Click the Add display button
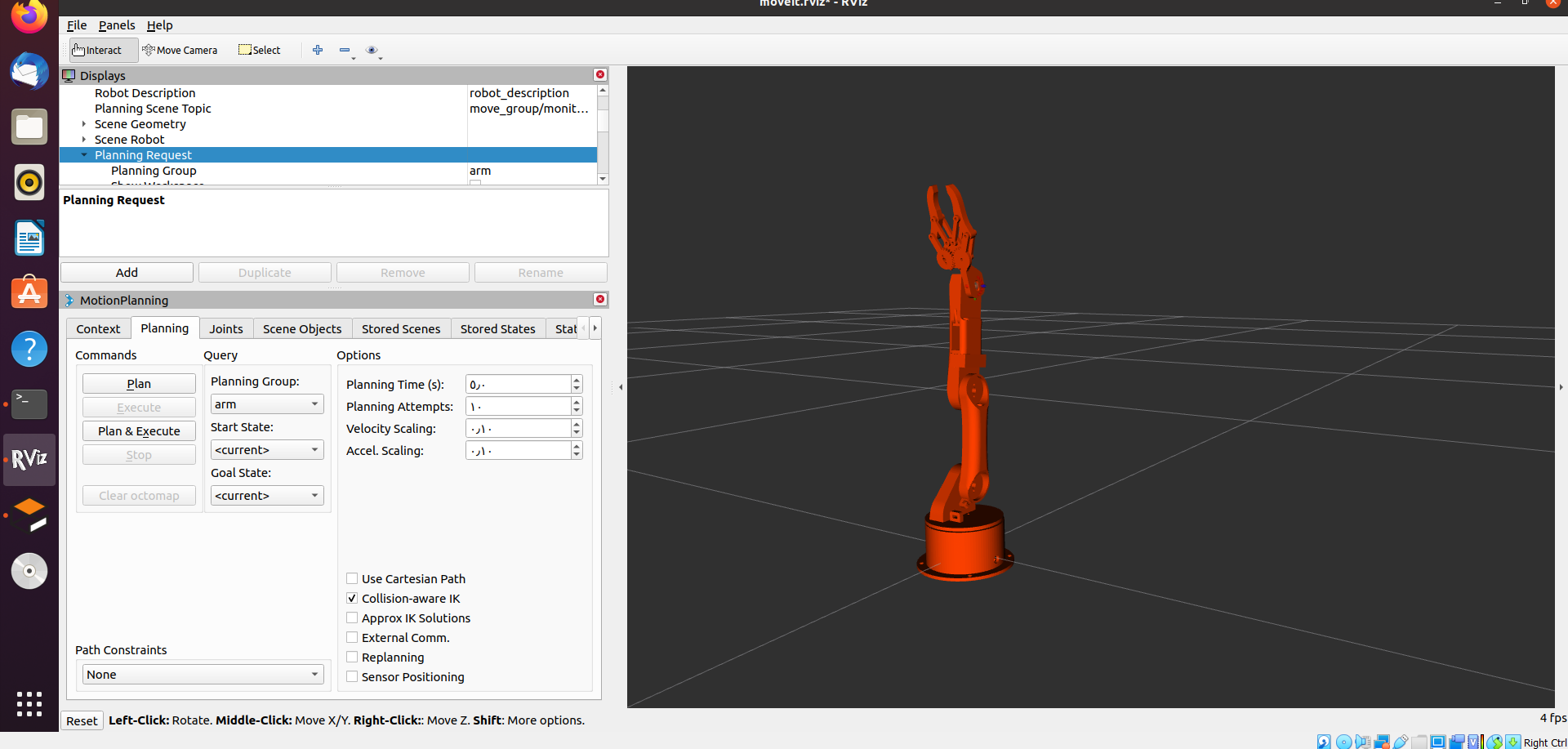1568x749 pixels. click(127, 273)
